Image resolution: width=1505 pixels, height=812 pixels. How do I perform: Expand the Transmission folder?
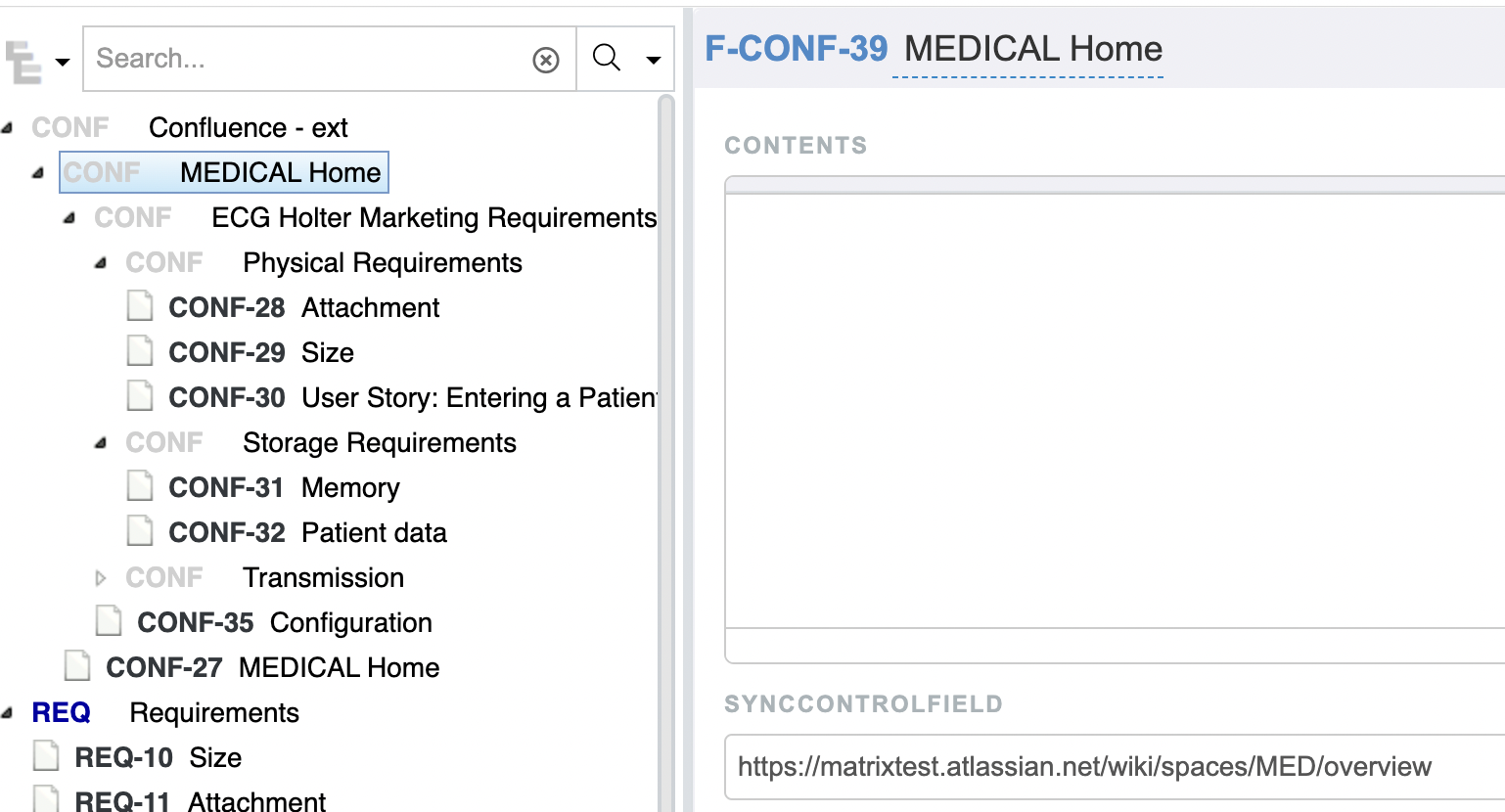click(100, 578)
